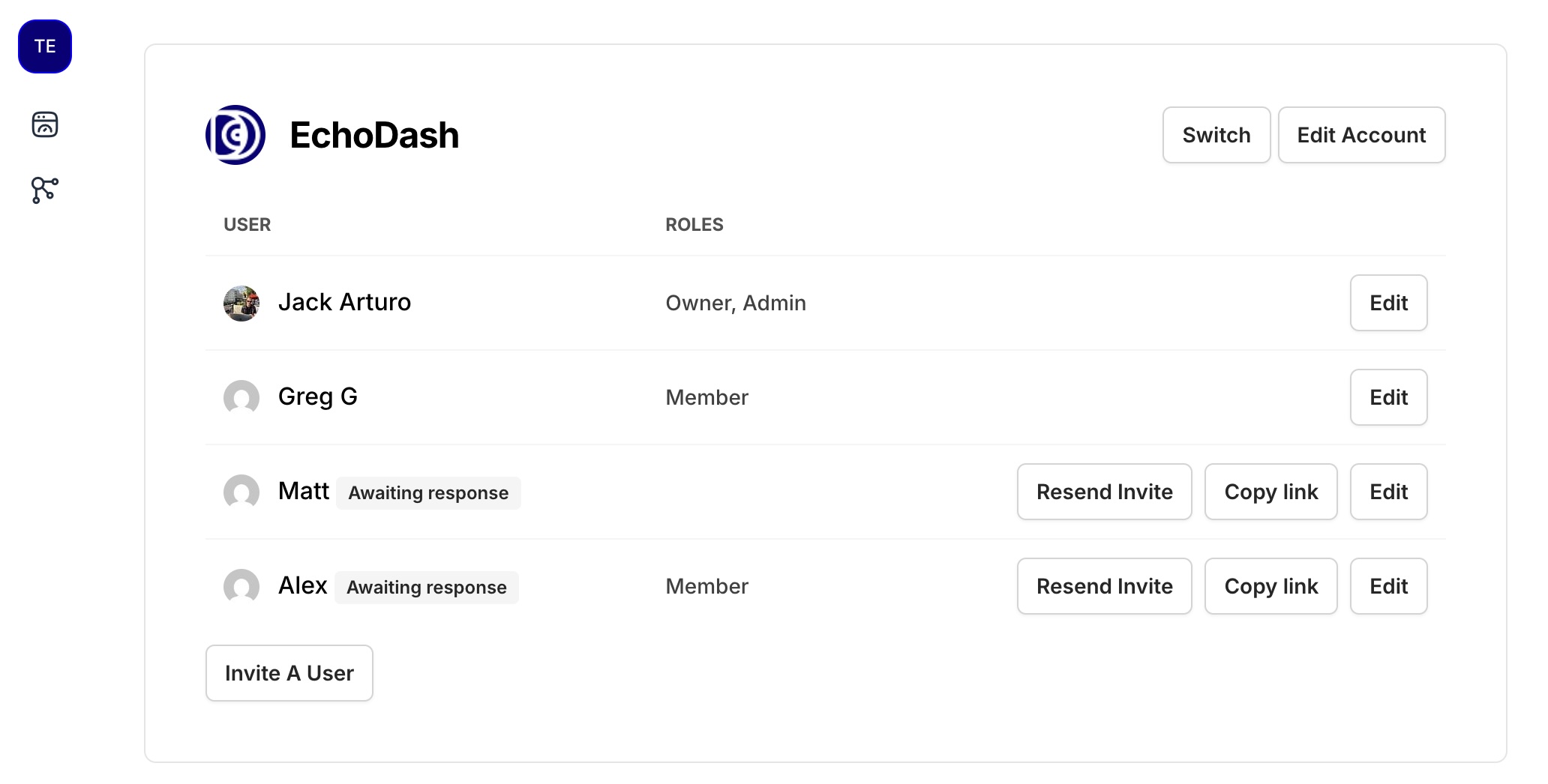Resend the invite to Matt
This screenshot has height=784, width=1548.
coord(1104,492)
